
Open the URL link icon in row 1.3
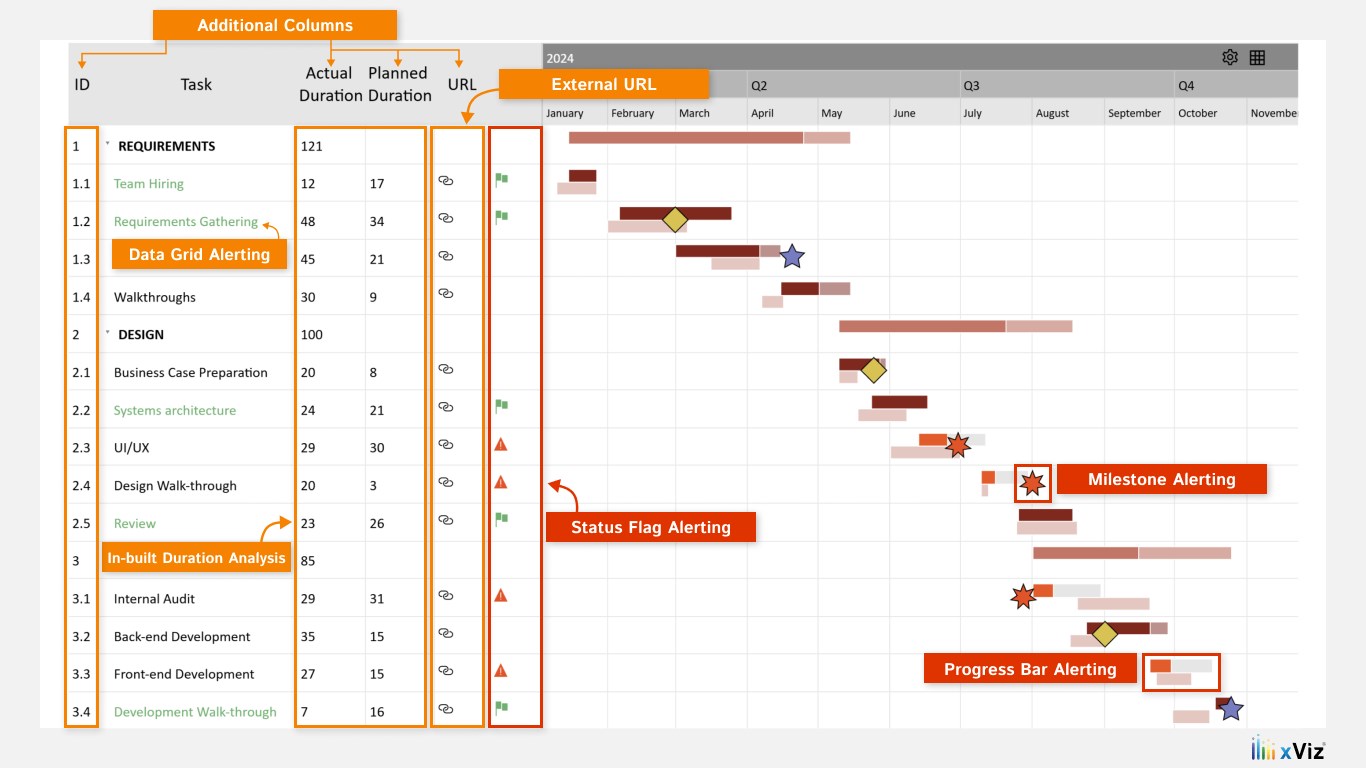446,256
